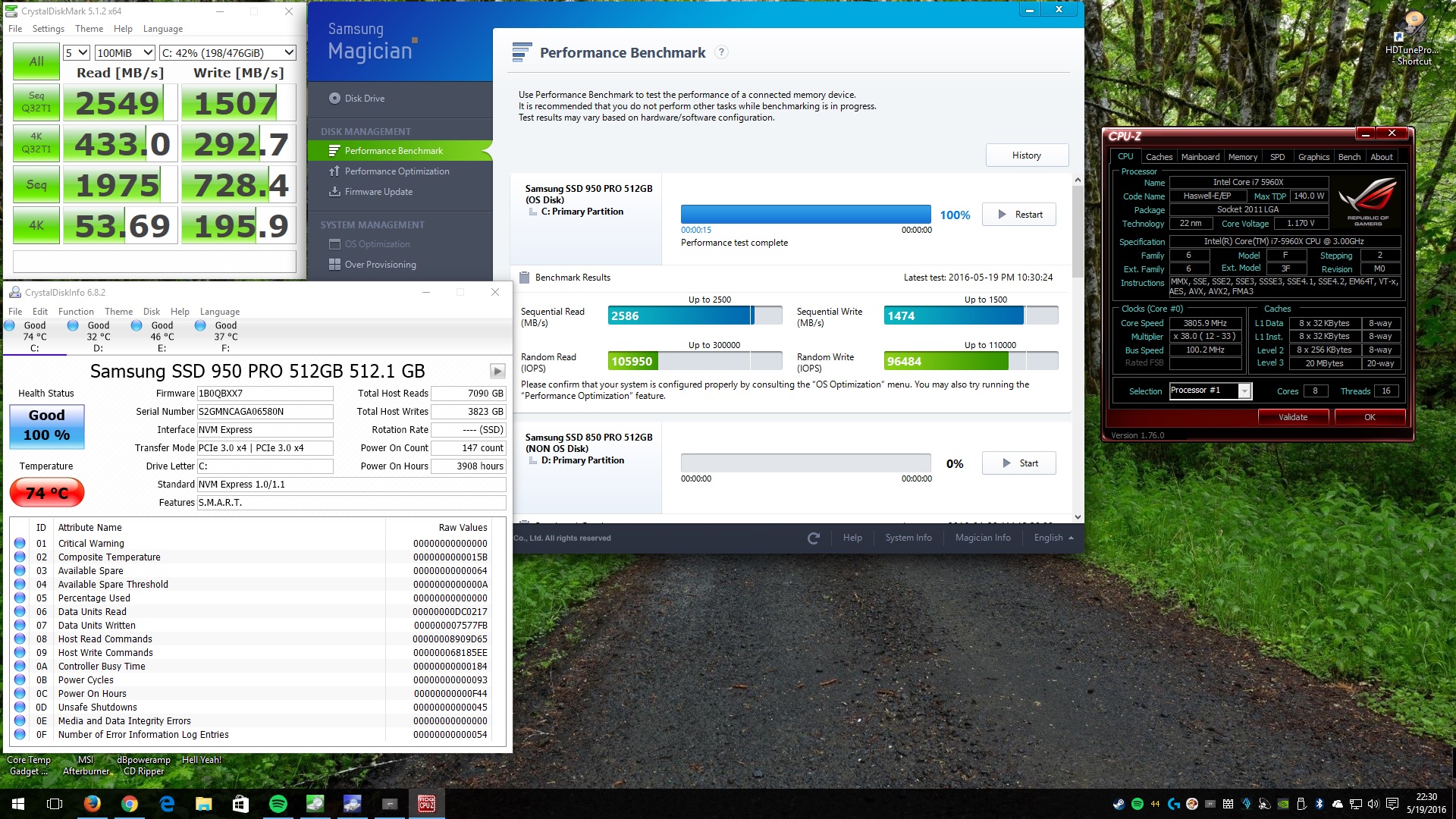Viewport: 1456px width, 819px height.
Task: Run all tests with the All button
Action: [x=36, y=61]
